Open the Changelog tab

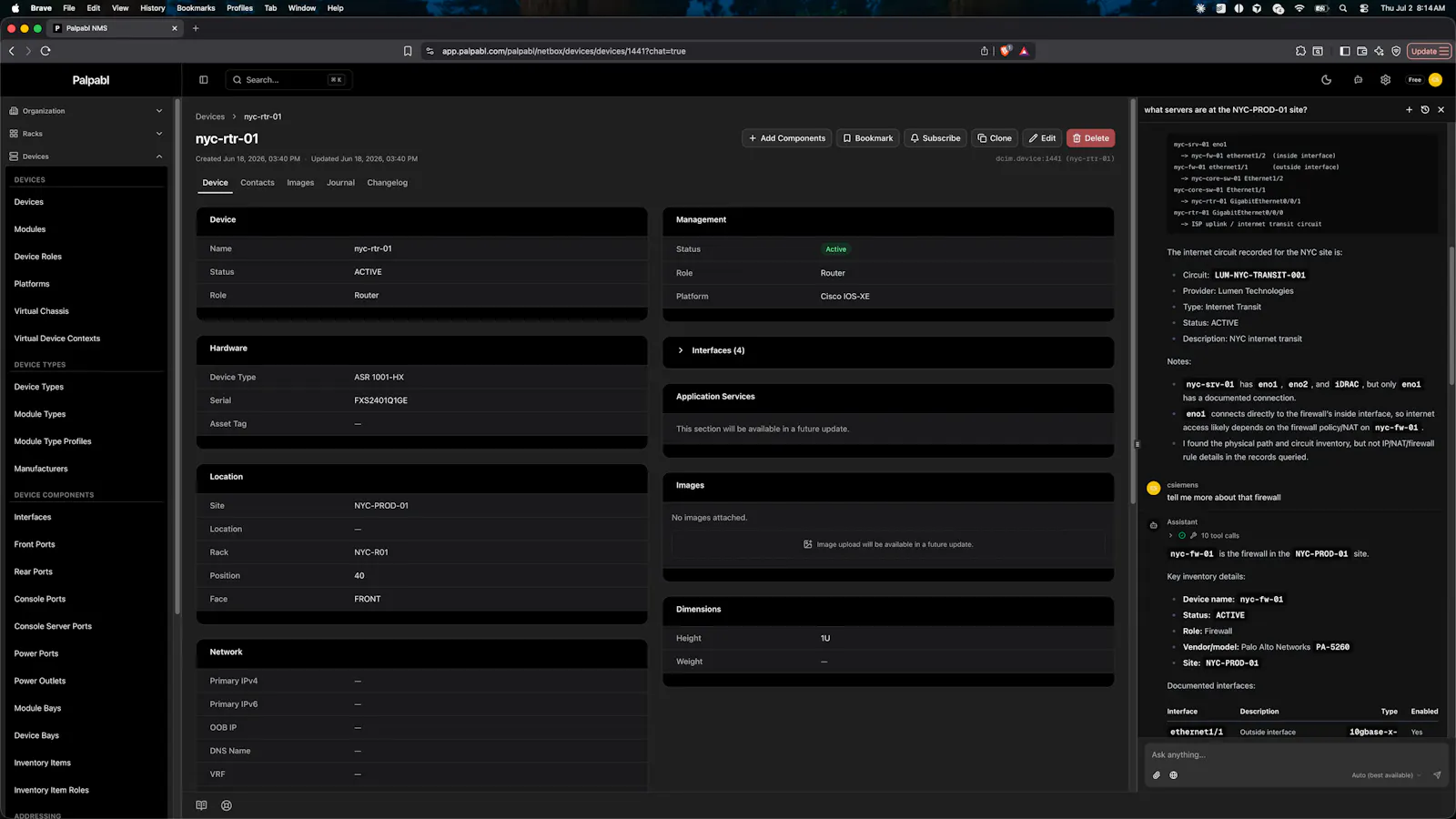pyautogui.click(x=387, y=183)
